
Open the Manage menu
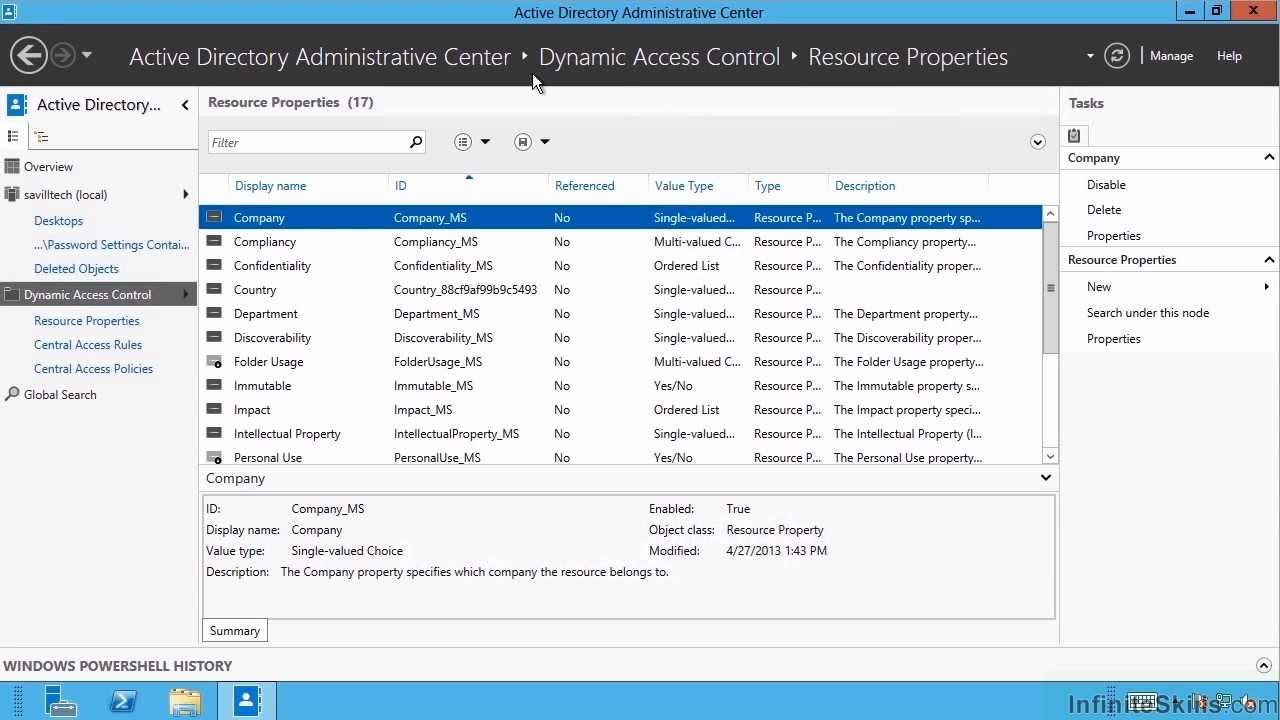(x=1171, y=56)
